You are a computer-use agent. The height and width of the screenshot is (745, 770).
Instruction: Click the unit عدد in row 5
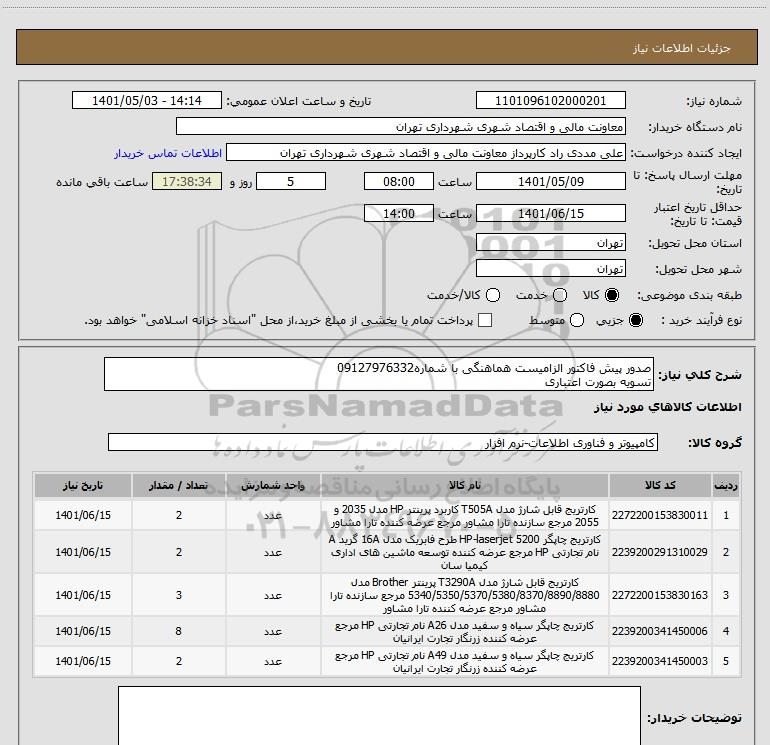pyautogui.click(x=273, y=661)
